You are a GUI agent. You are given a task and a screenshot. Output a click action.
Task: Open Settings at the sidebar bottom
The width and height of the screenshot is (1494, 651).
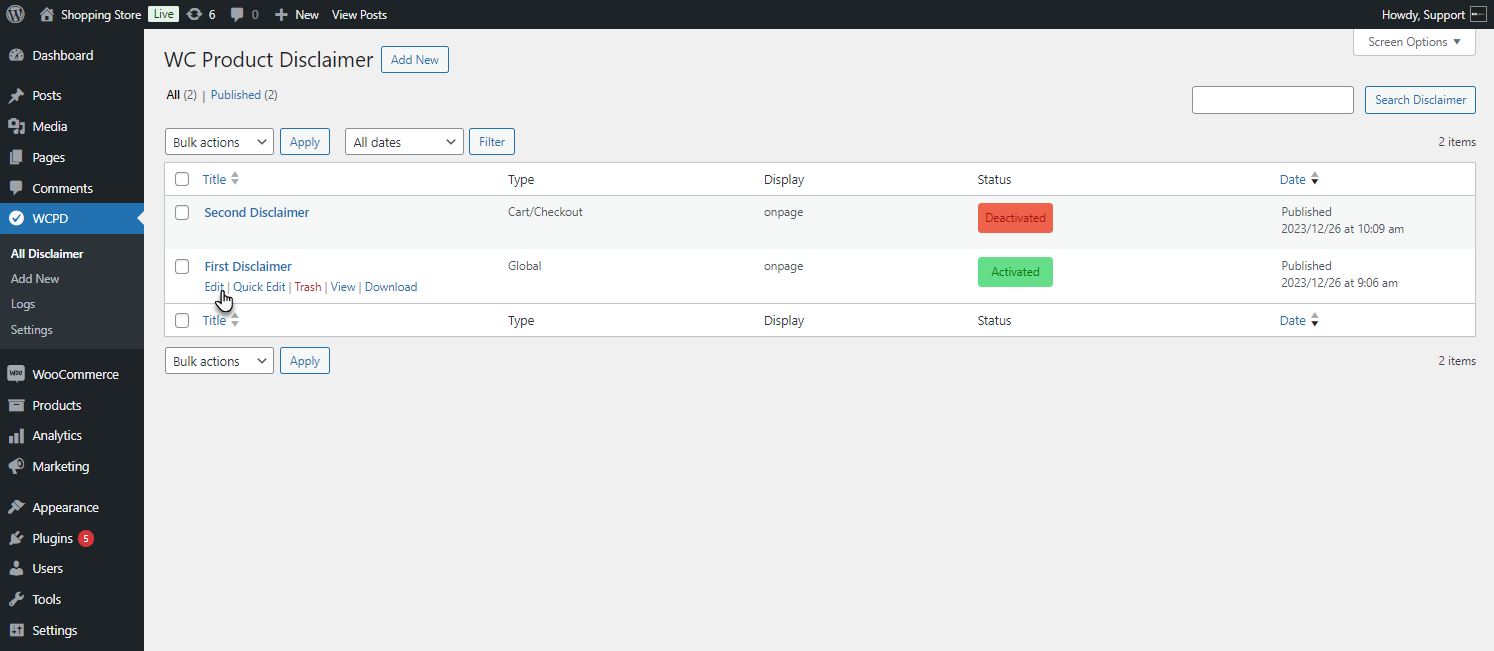[72, 630]
